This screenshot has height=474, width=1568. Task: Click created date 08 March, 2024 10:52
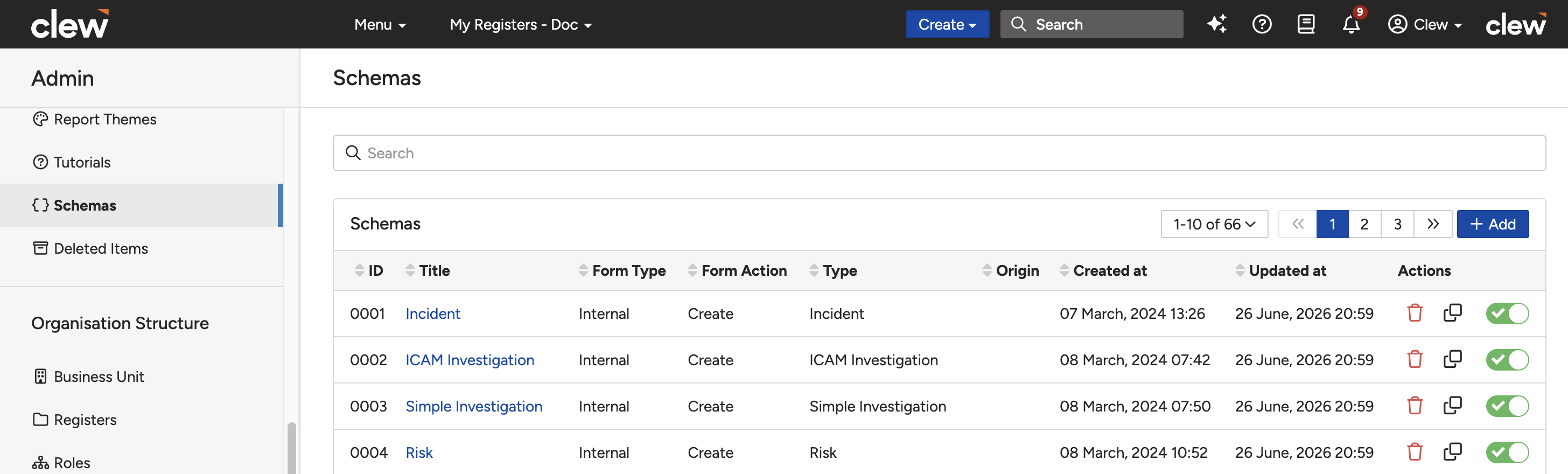coord(1133,452)
